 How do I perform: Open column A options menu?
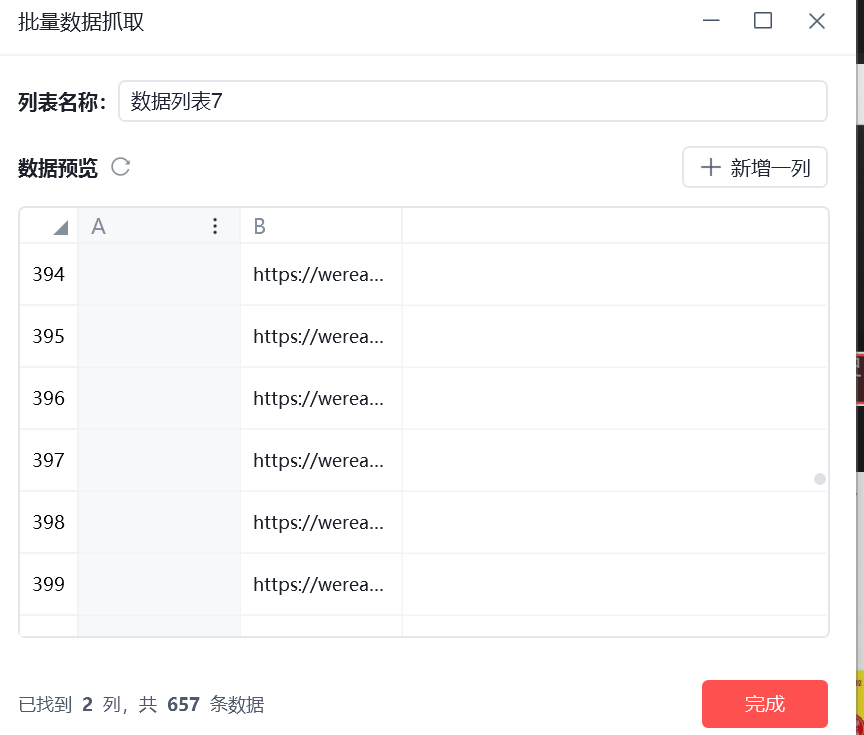click(x=215, y=226)
